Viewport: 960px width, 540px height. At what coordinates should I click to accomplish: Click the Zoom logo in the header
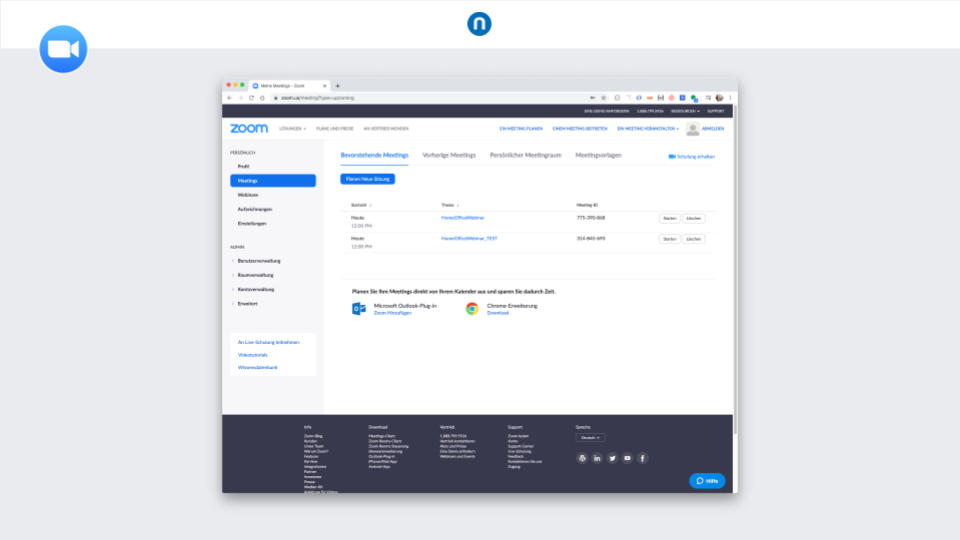[x=248, y=129]
